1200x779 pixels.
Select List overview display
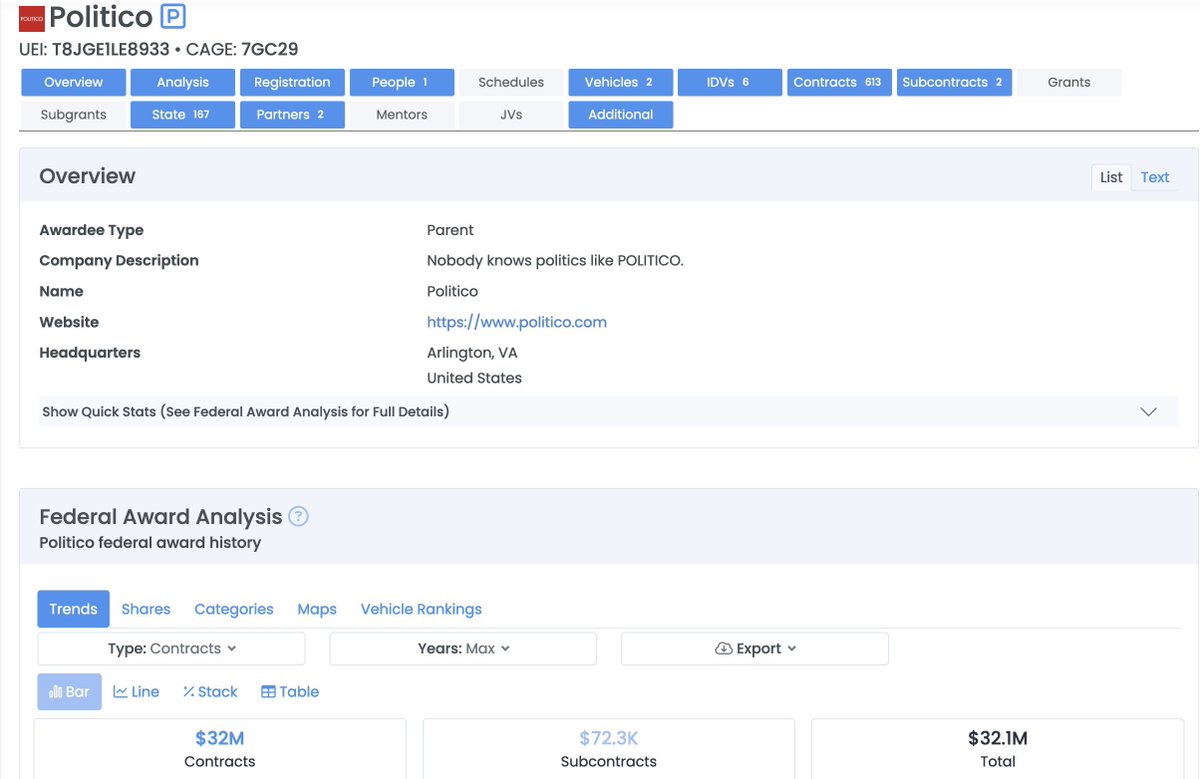point(1111,177)
